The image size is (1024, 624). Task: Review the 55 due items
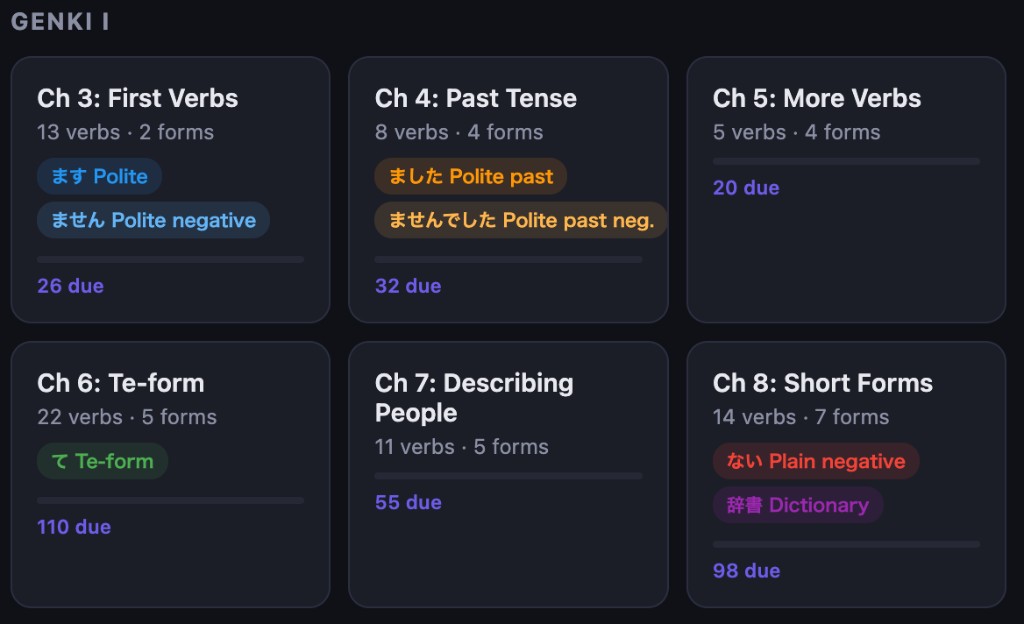tap(408, 502)
